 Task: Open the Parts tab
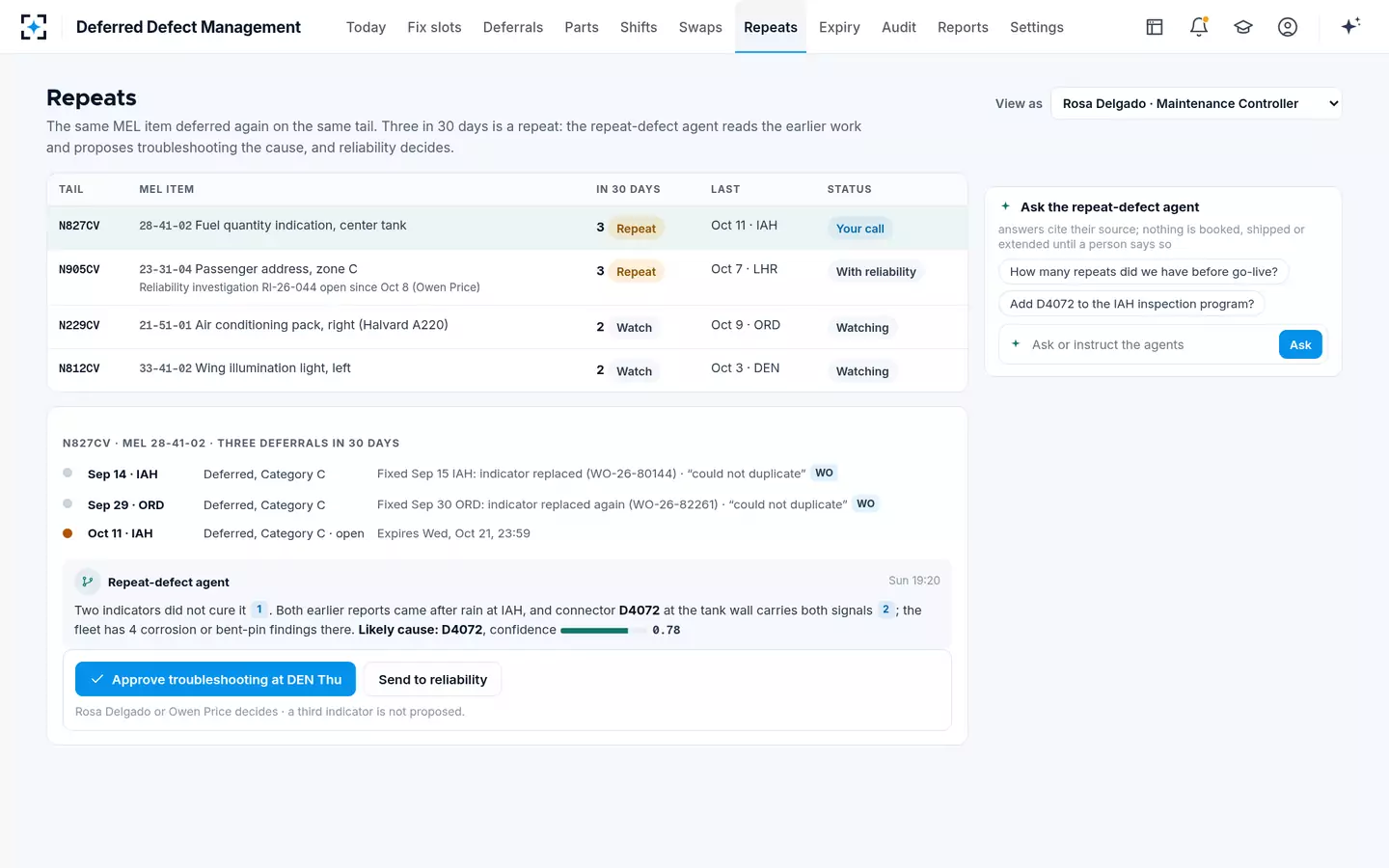(582, 27)
